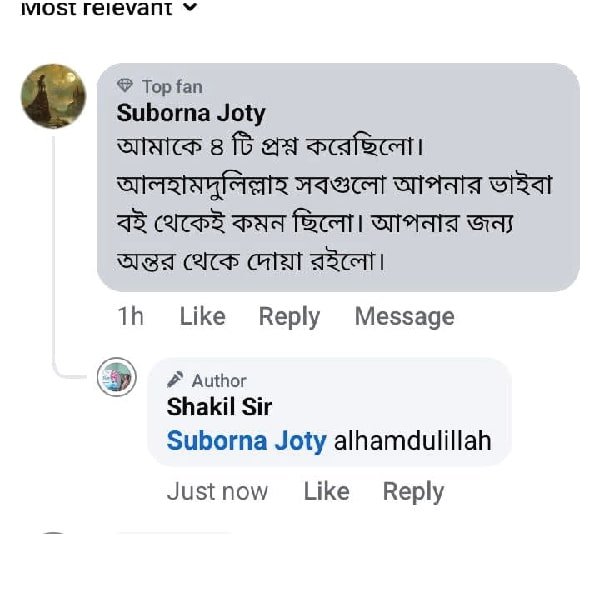Like Shakil Sir's reply

(326, 492)
